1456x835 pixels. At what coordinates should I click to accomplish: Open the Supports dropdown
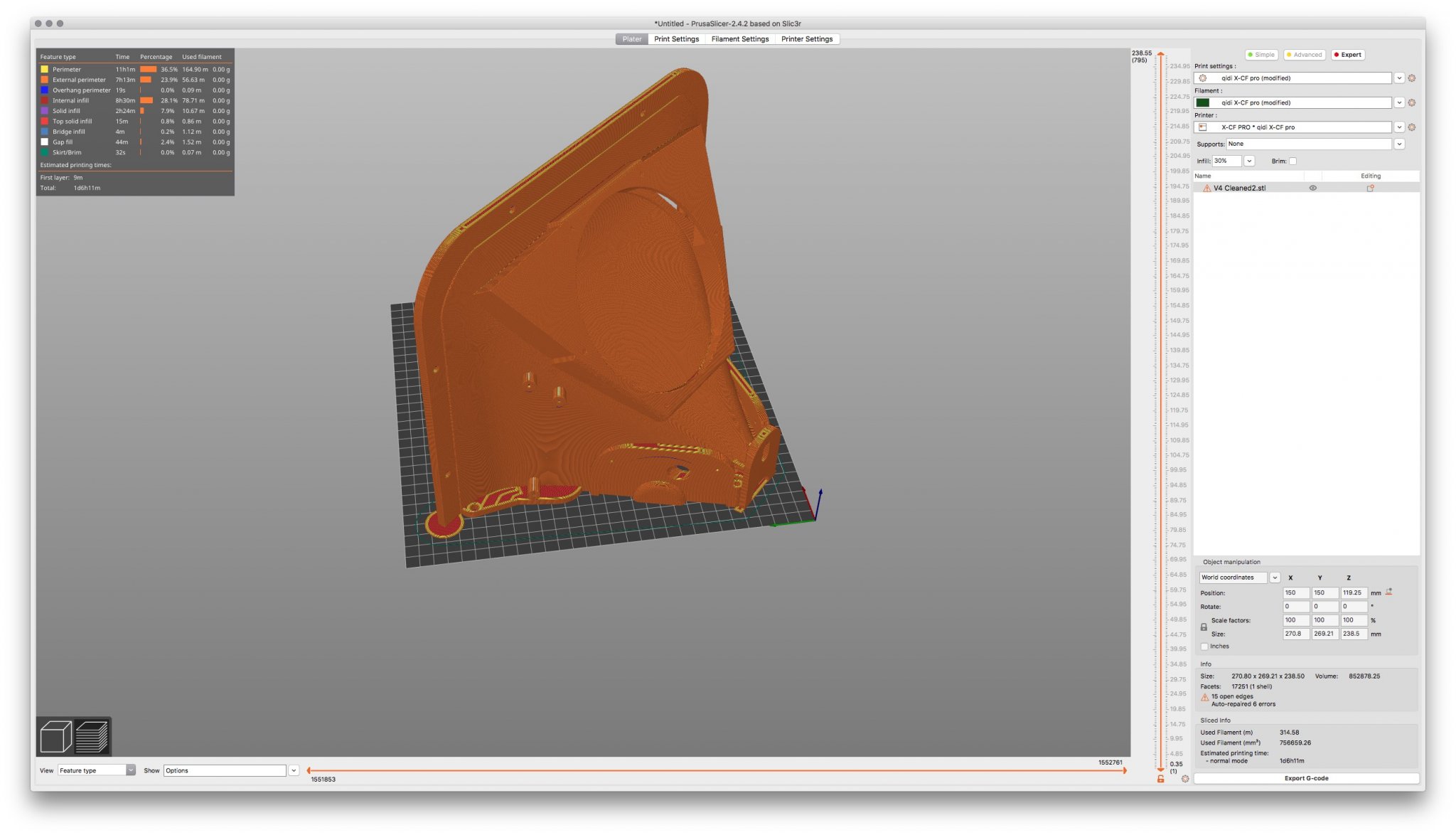click(x=1399, y=144)
